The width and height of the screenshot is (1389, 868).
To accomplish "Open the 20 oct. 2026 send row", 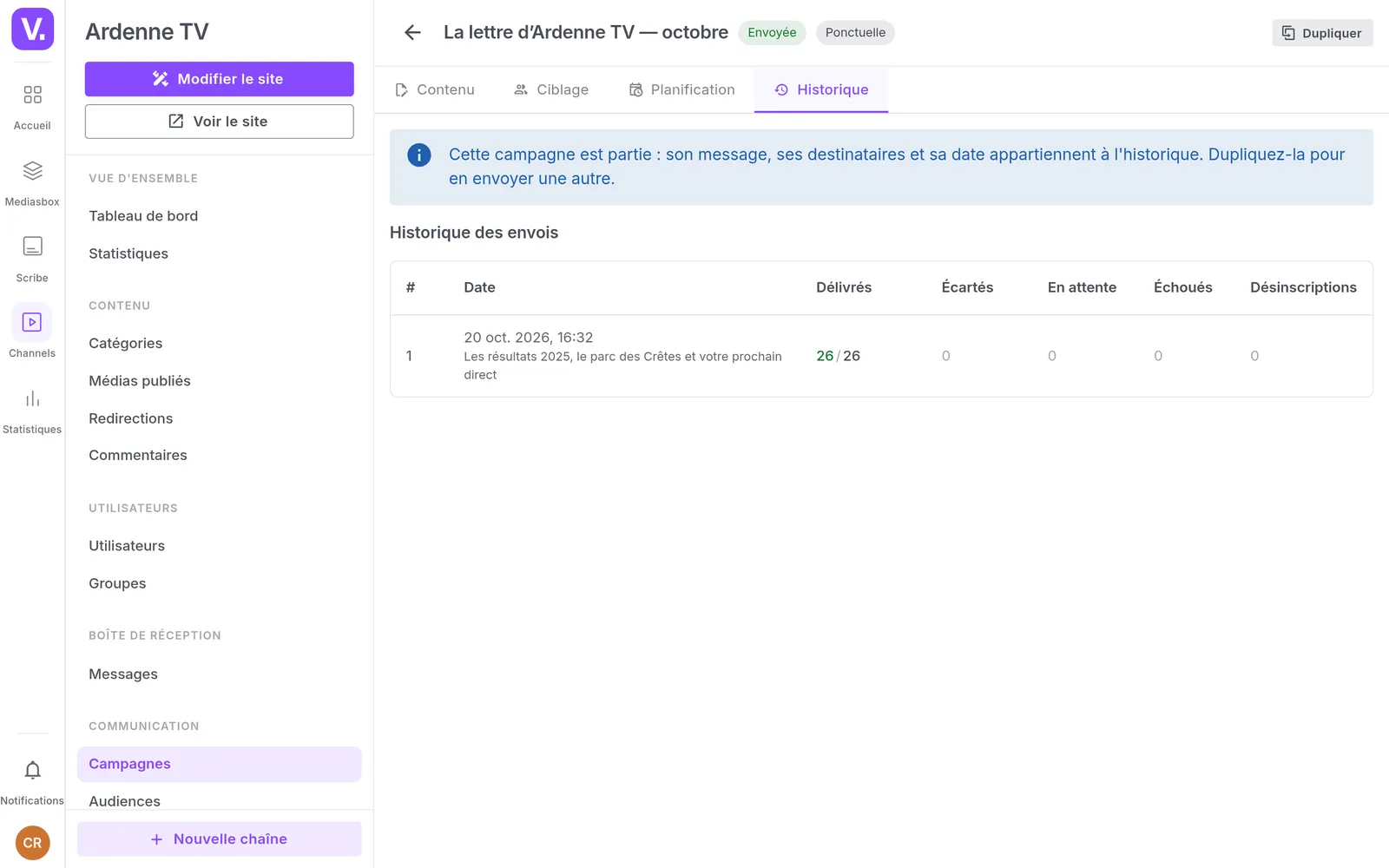I will click(881, 356).
